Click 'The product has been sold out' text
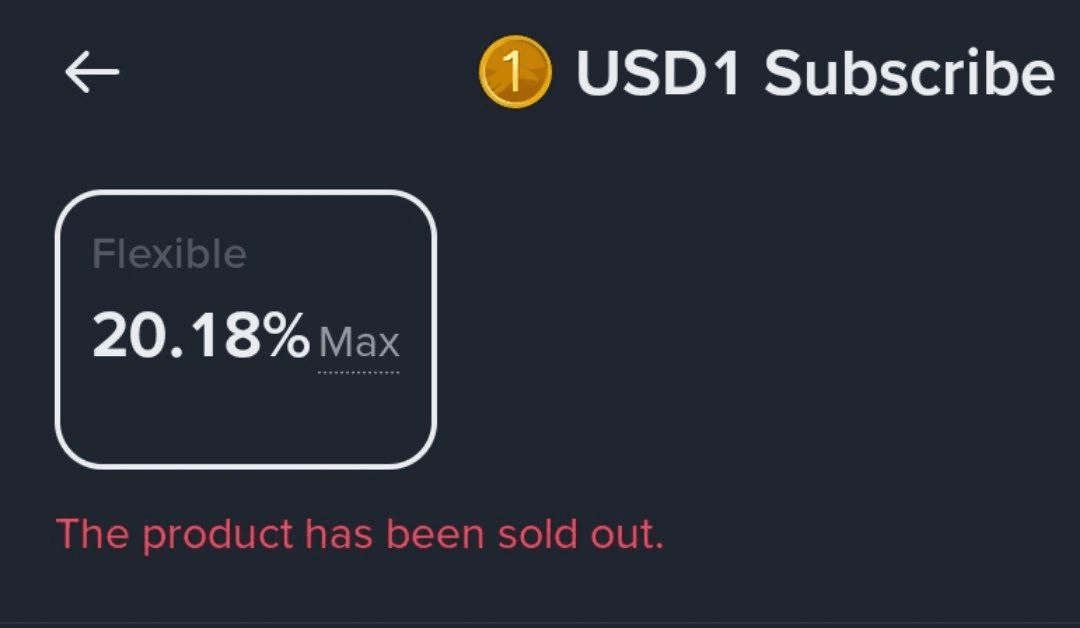The image size is (1080, 628). coord(359,534)
